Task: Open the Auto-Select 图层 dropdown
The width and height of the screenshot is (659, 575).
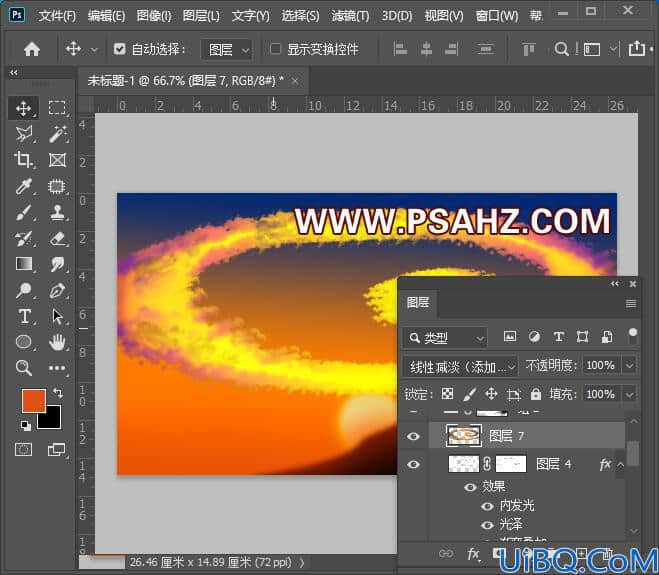Action: (227, 50)
